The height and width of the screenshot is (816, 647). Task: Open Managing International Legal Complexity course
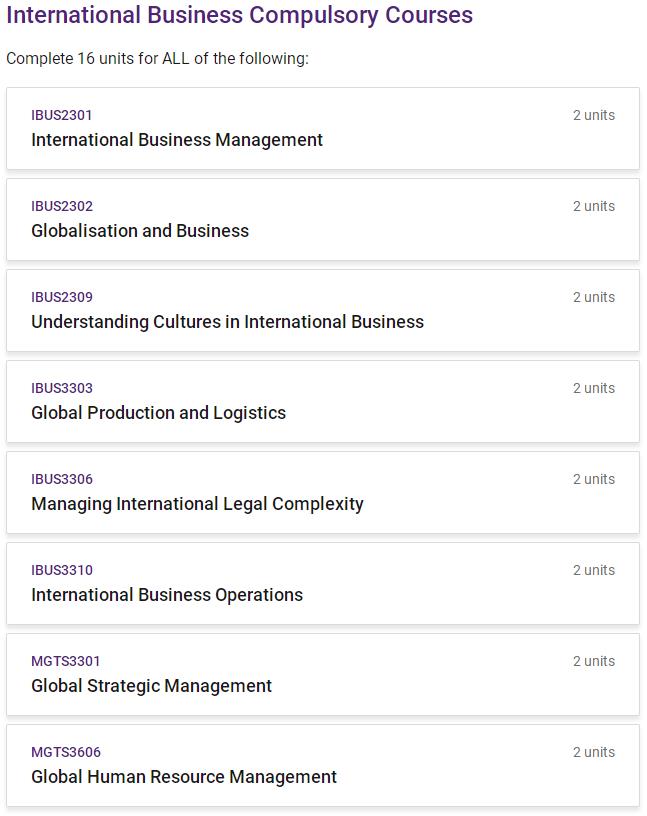click(197, 504)
